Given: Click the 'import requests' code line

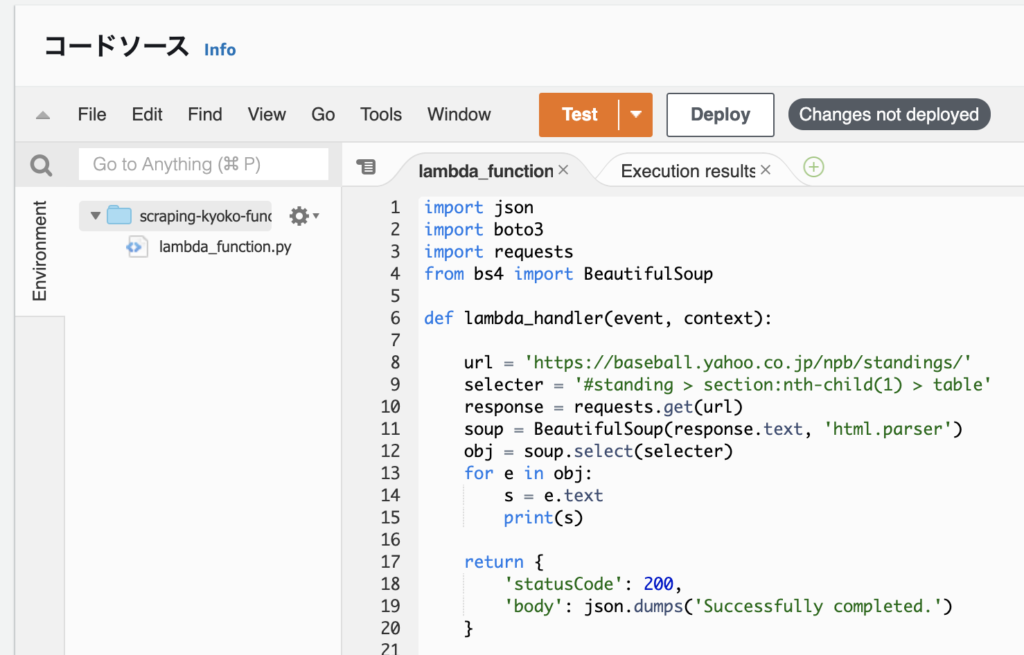Looking at the screenshot, I should 498,252.
